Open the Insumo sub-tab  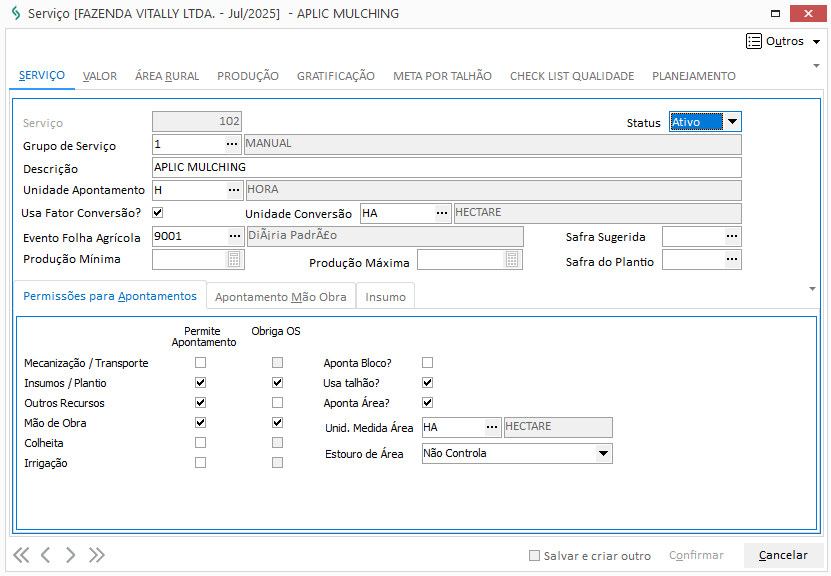[385, 297]
